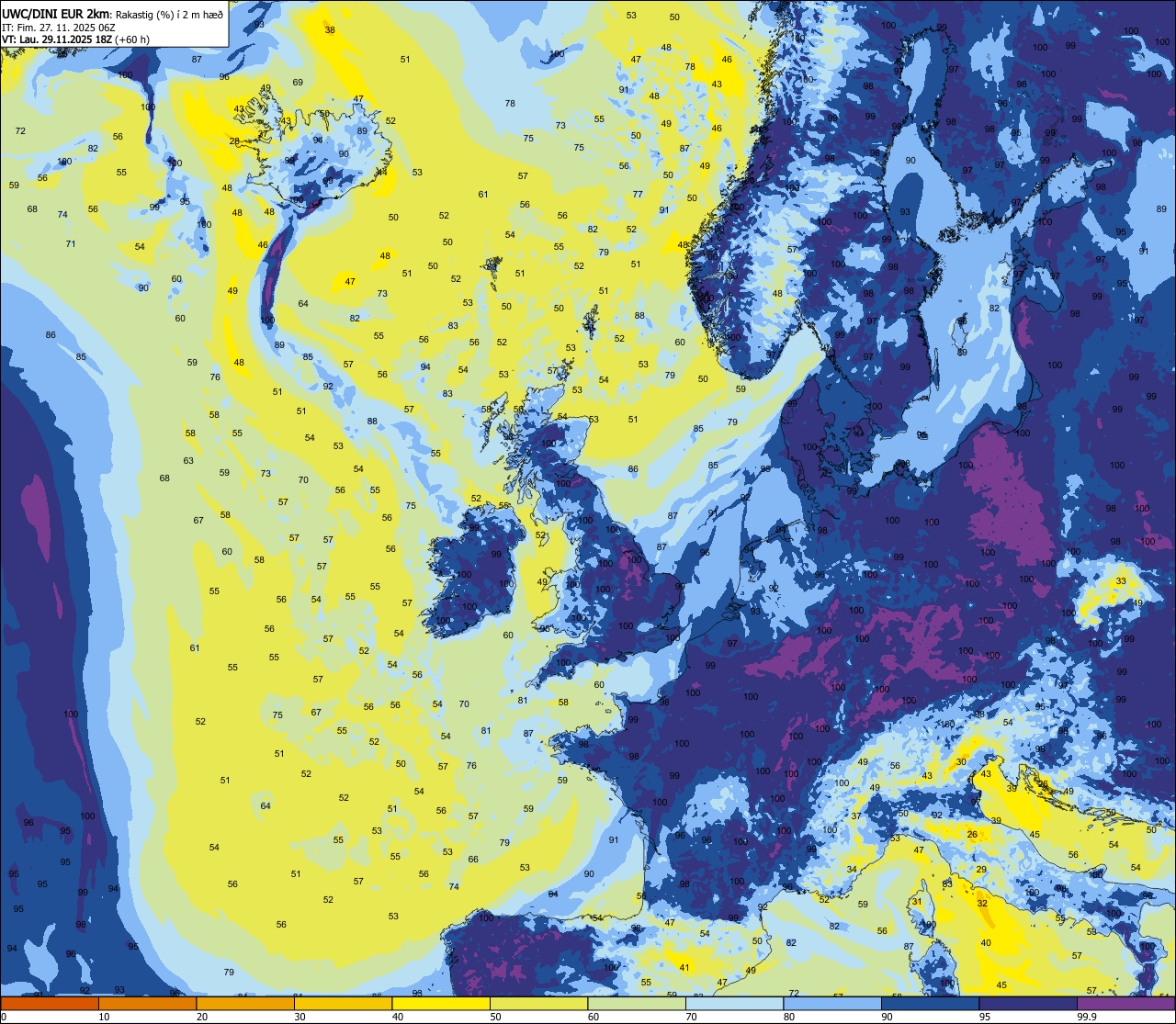Click the map title 'UWC/DINI EUR 2km'
Viewport: 1176px width, 1024px height.
coord(56,13)
